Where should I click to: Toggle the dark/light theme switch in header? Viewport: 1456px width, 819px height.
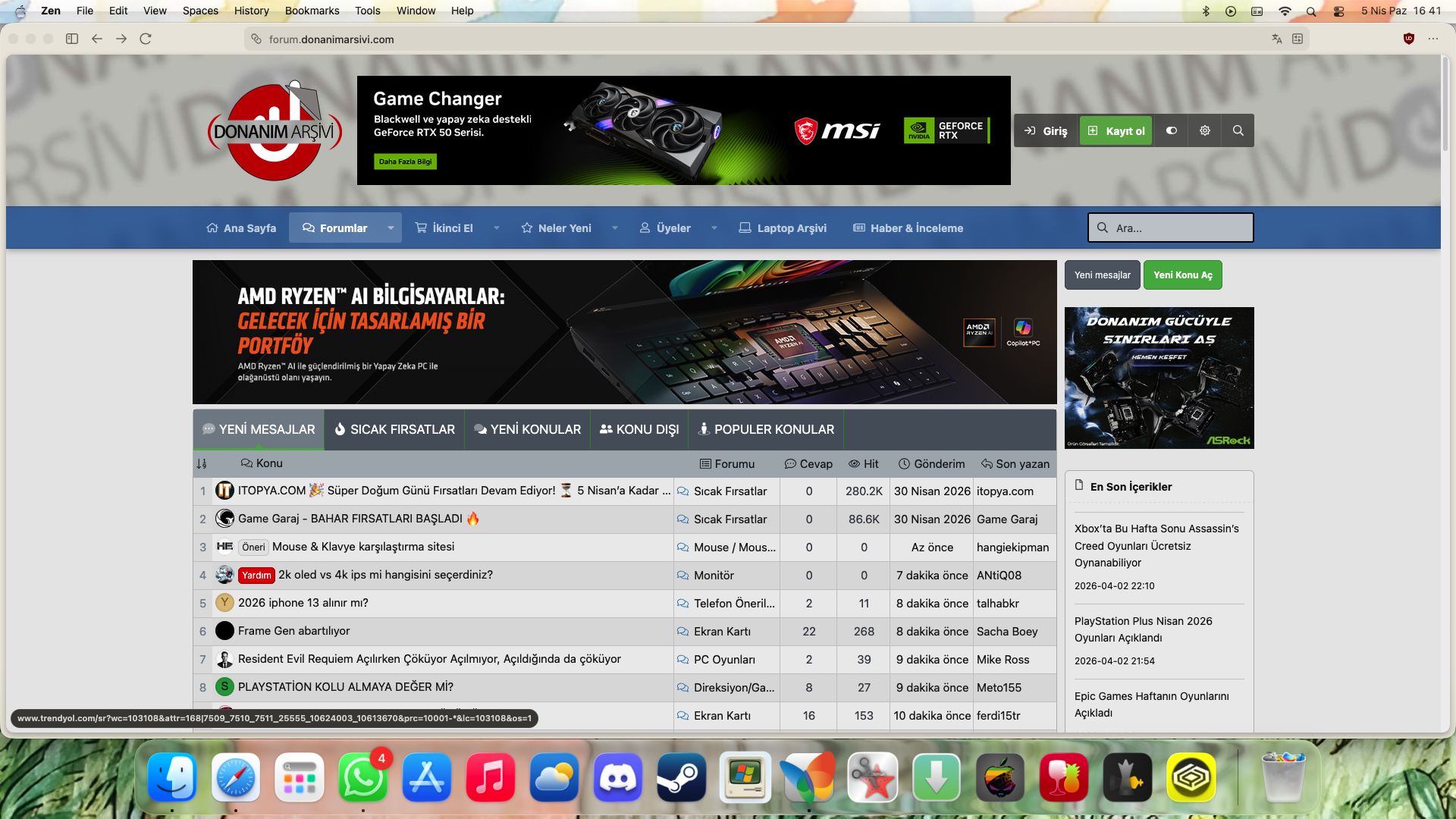point(1172,130)
